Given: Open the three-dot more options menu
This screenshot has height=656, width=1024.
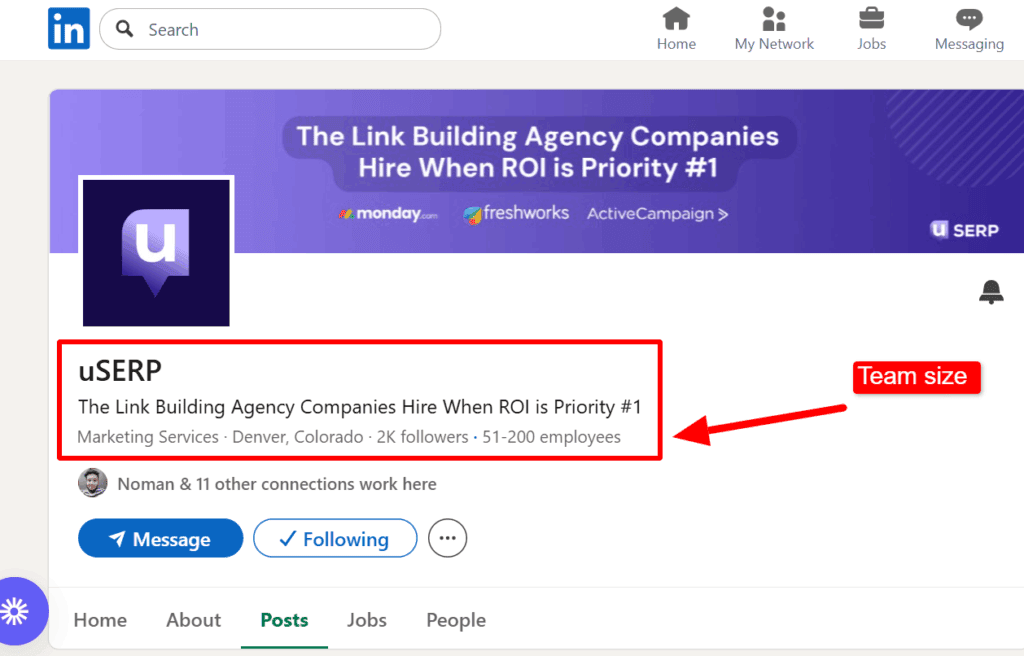Looking at the screenshot, I should [447, 539].
